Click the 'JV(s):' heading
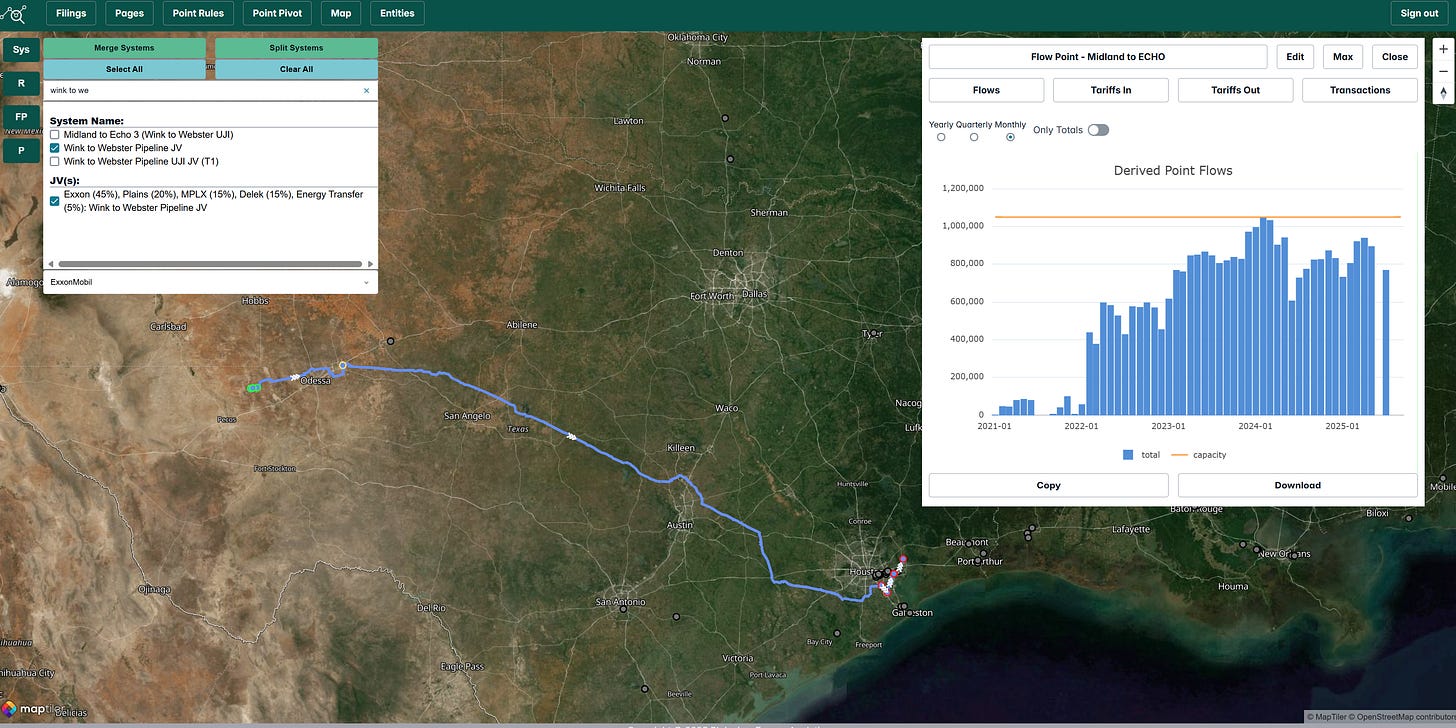The height and width of the screenshot is (728, 1456). tap(65, 180)
